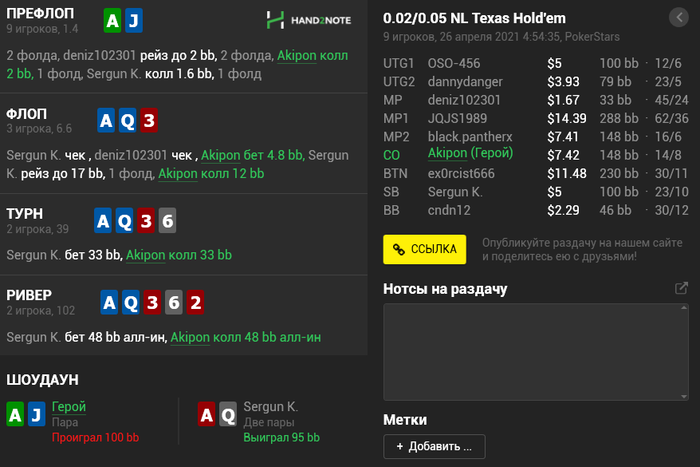Open hand notes in external window icon
The image size is (700, 467).
click(681, 288)
